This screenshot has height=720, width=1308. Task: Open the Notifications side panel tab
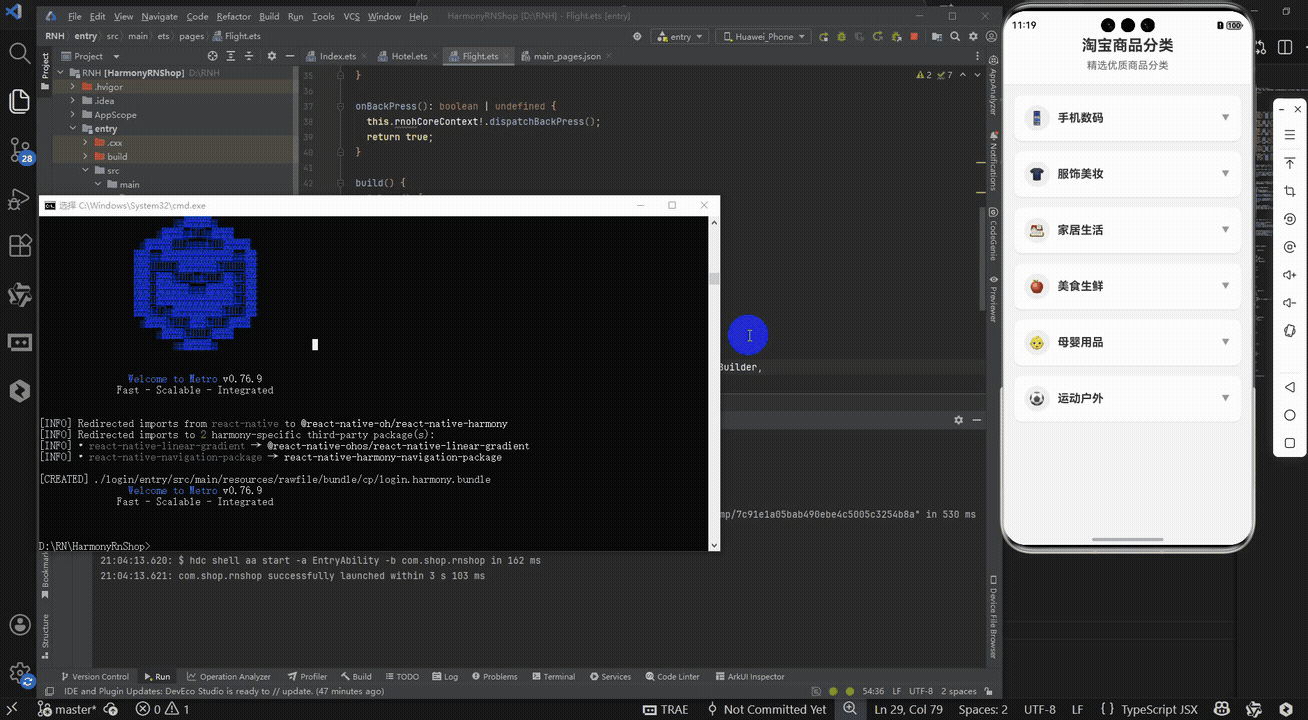(x=993, y=160)
